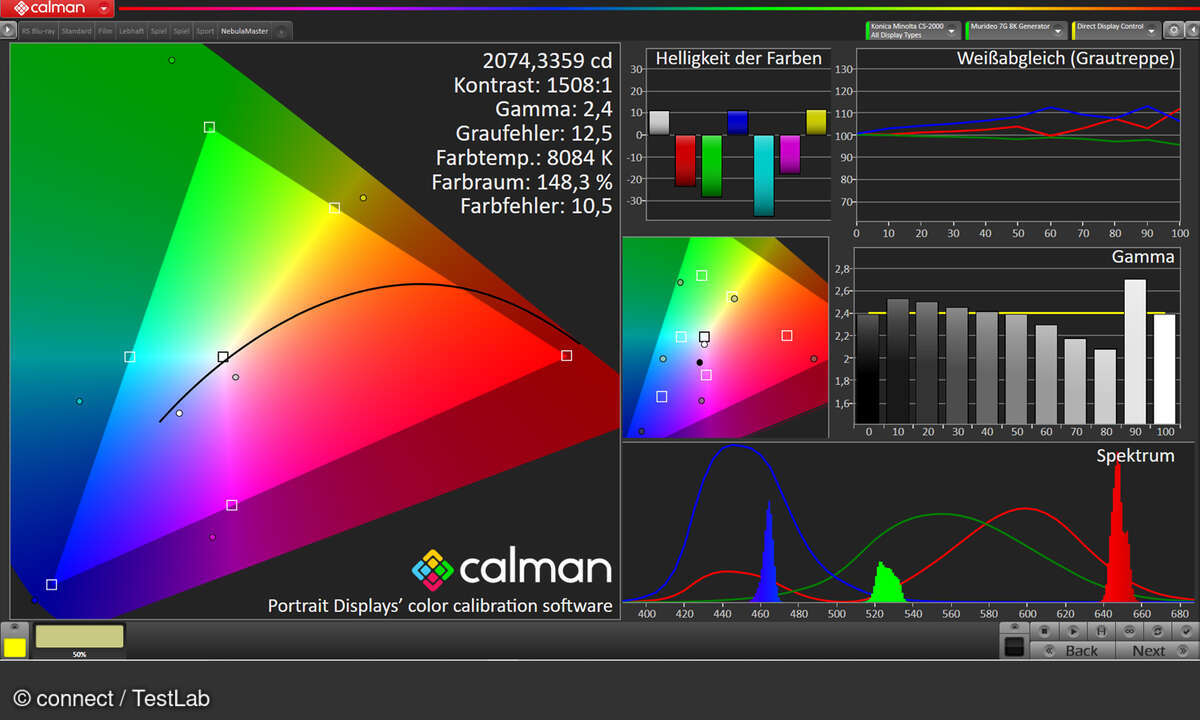Click the round play button left of tabs
1200x720 pixels.
[9, 31]
